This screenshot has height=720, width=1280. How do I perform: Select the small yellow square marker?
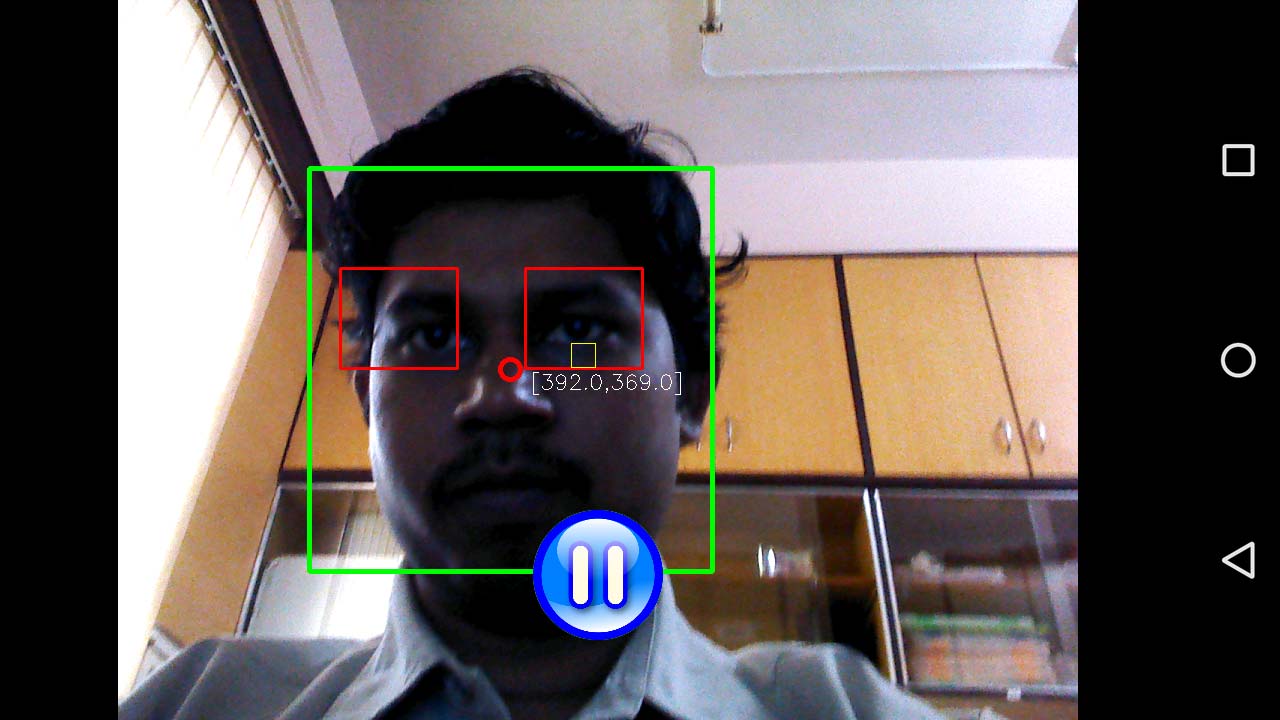tap(583, 355)
